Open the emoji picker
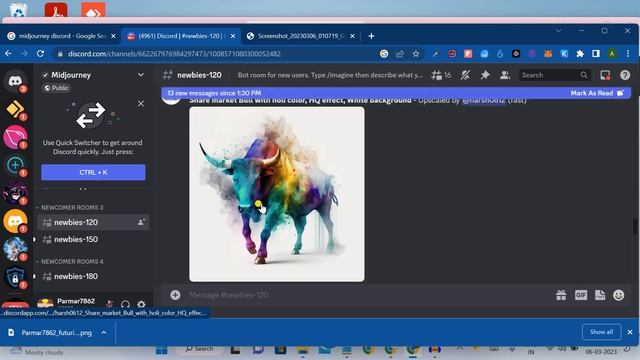The image size is (640, 360). tap(619, 295)
